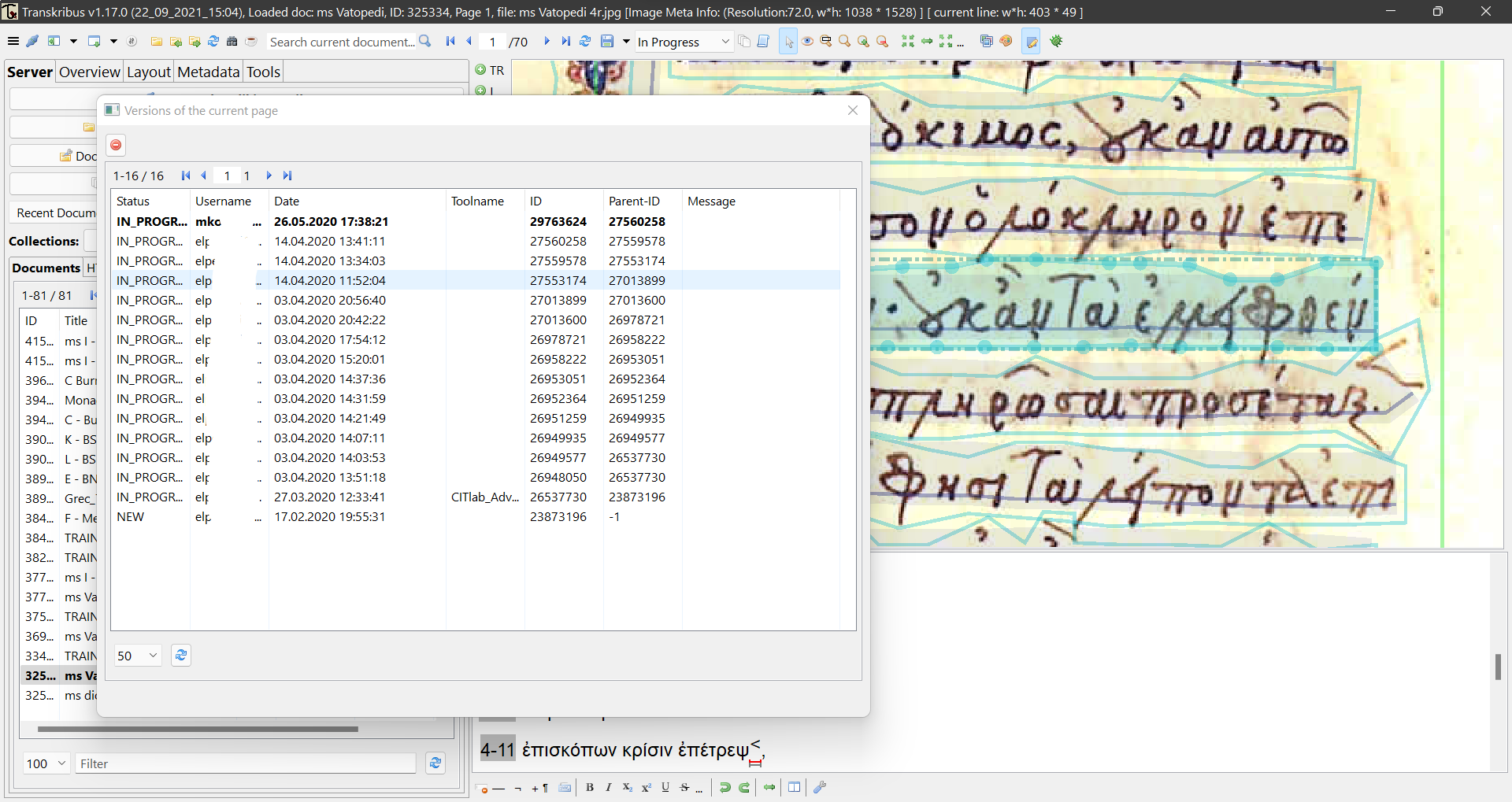Toggle underline formatting

point(665,787)
